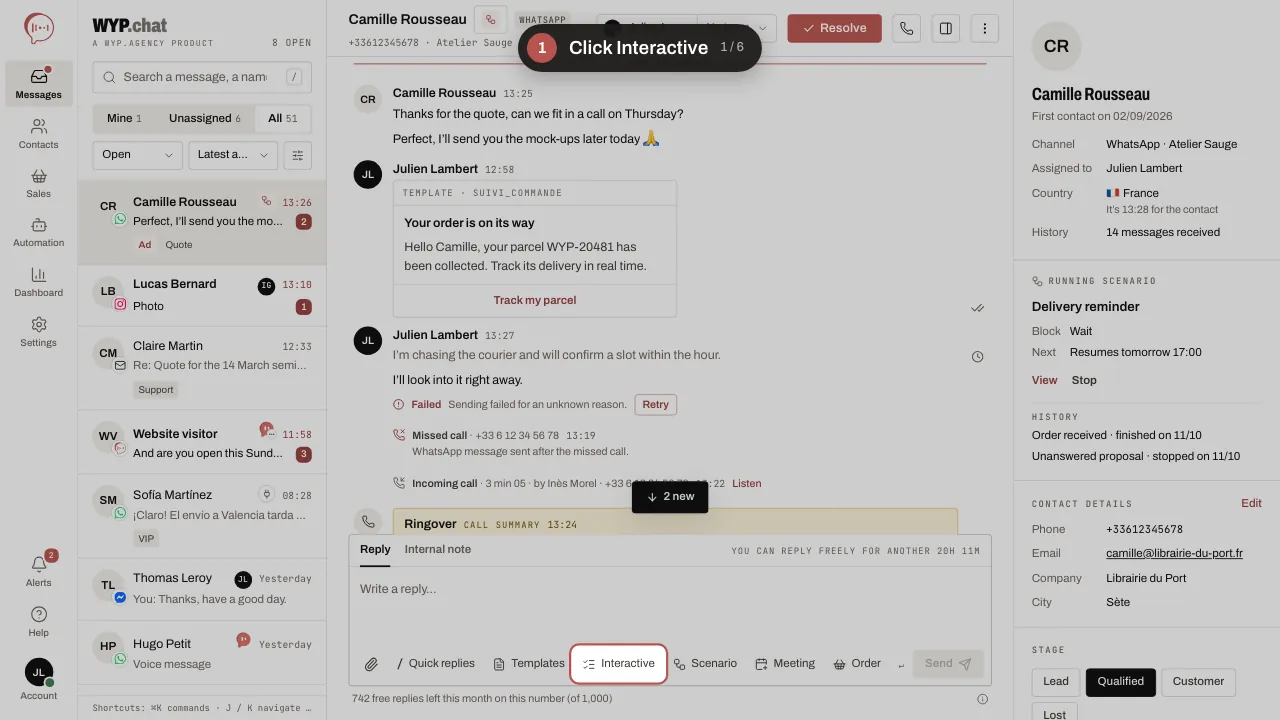
Task: Switch to the Mine conversations tab
Action: [x=124, y=119]
